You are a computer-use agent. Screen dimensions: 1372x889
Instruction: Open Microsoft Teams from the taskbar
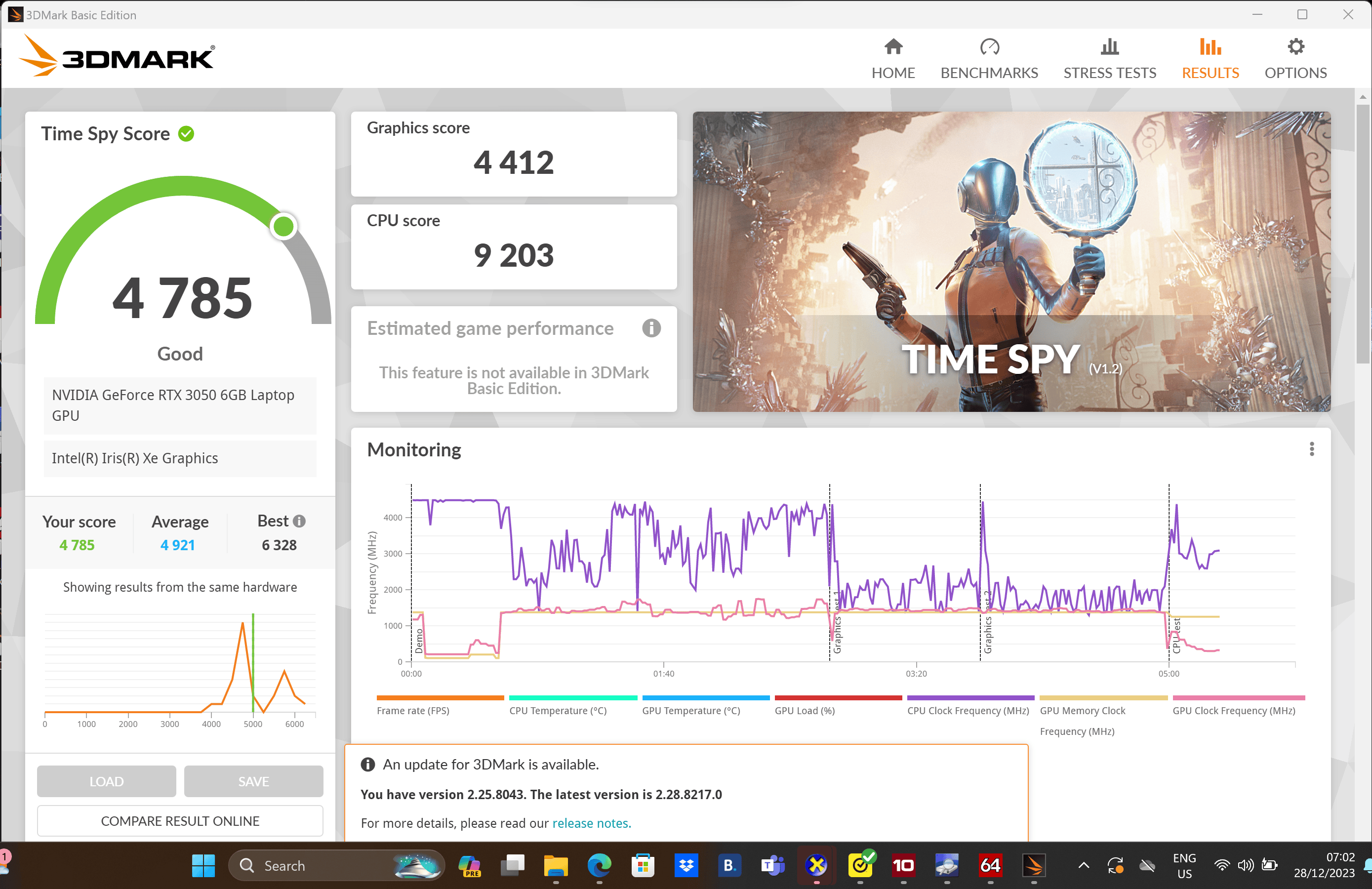point(772,865)
